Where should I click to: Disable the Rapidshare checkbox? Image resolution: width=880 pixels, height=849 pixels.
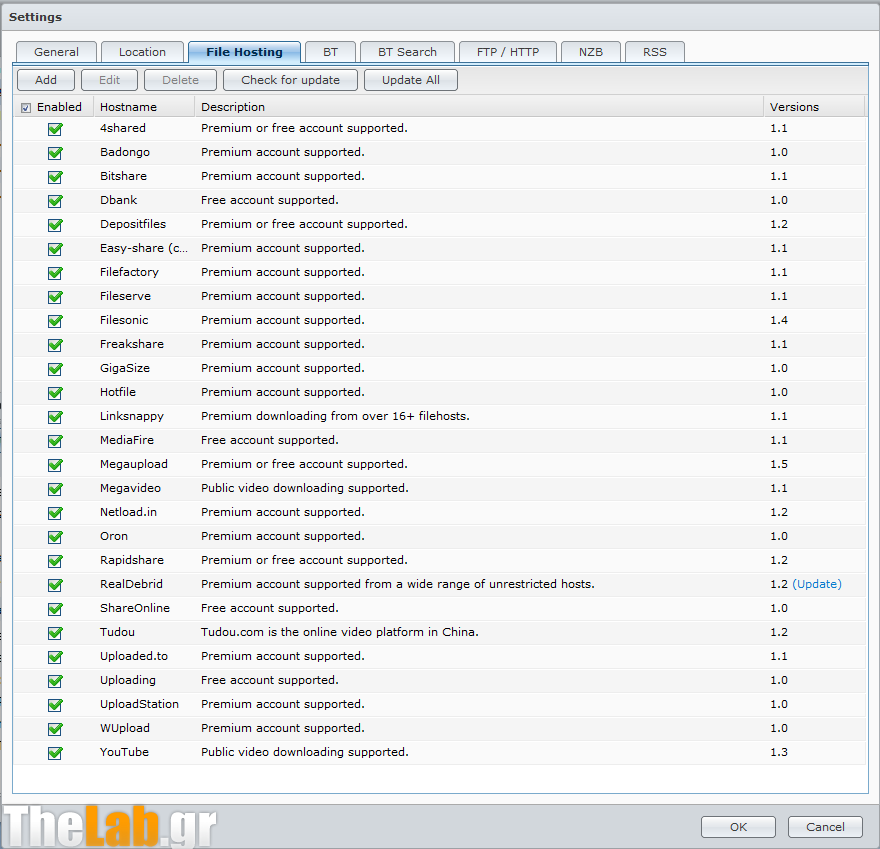pyautogui.click(x=55, y=561)
